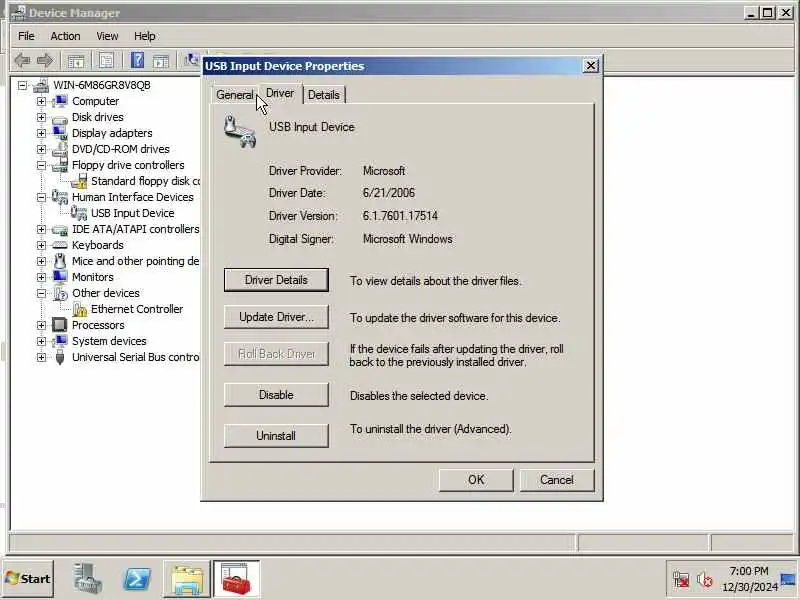Viewport: 800px width, 600px height.
Task: Expand the Monitors node
Action: coord(41,277)
